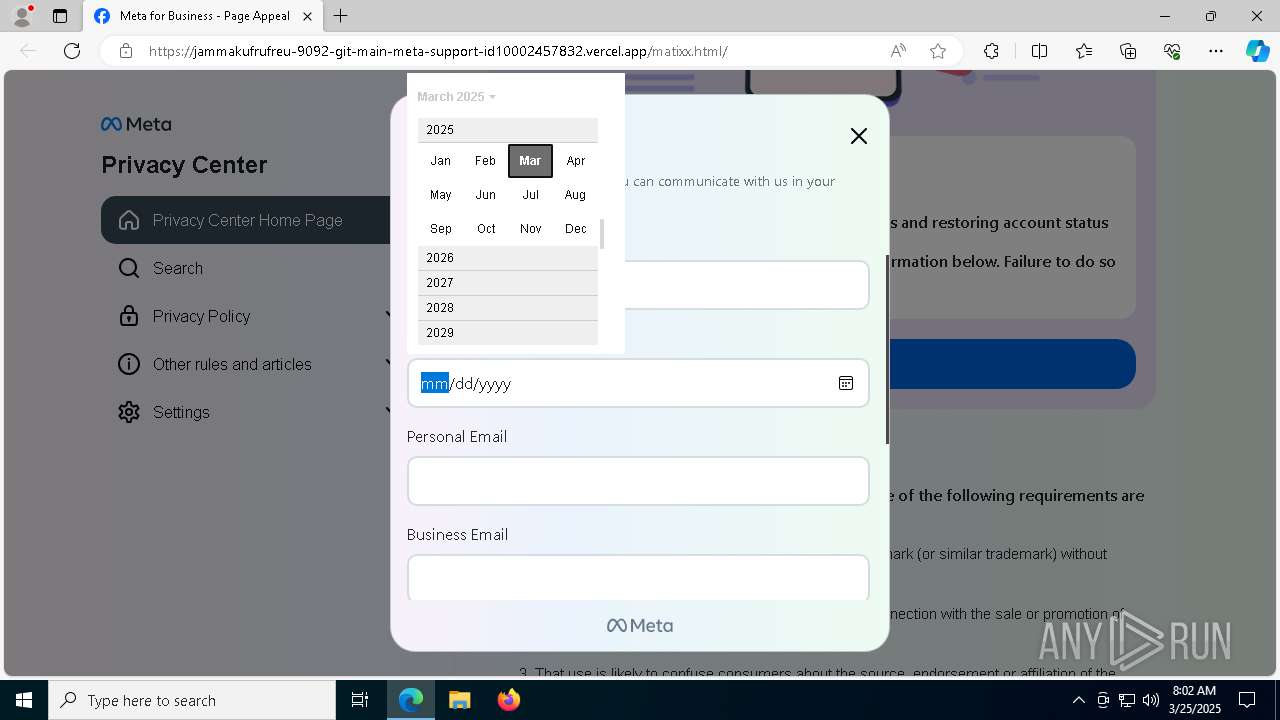1280x720 pixels.
Task: Launch Firefox from taskbar
Action: click(509, 700)
